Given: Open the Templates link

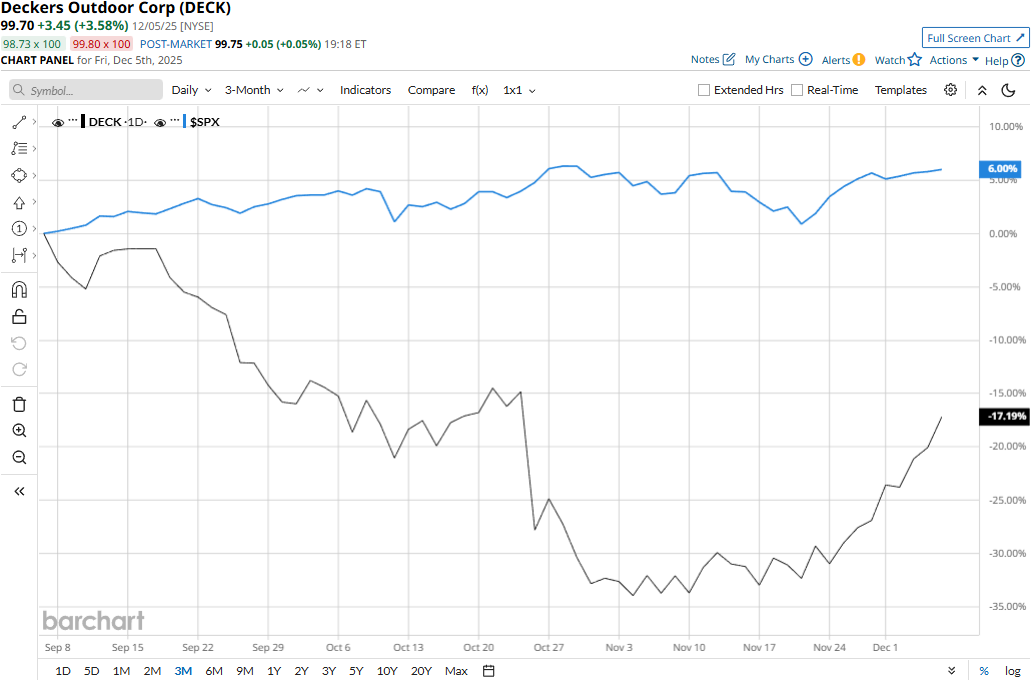Looking at the screenshot, I should tap(900, 90).
